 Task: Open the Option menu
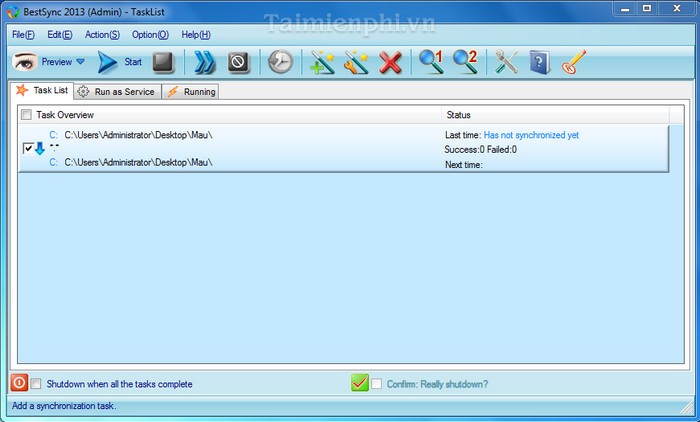coord(150,35)
